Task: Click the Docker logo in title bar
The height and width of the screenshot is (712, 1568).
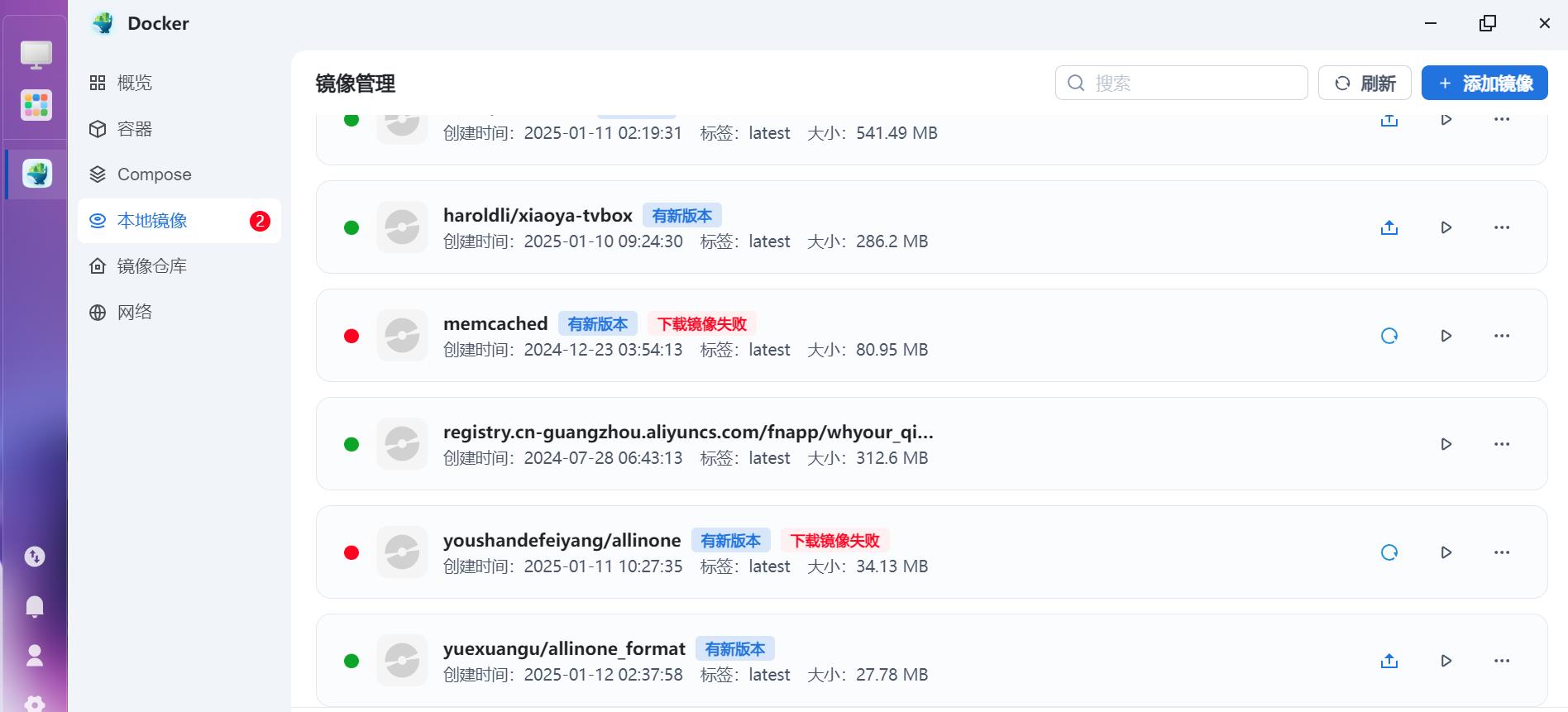Action: click(x=103, y=23)
